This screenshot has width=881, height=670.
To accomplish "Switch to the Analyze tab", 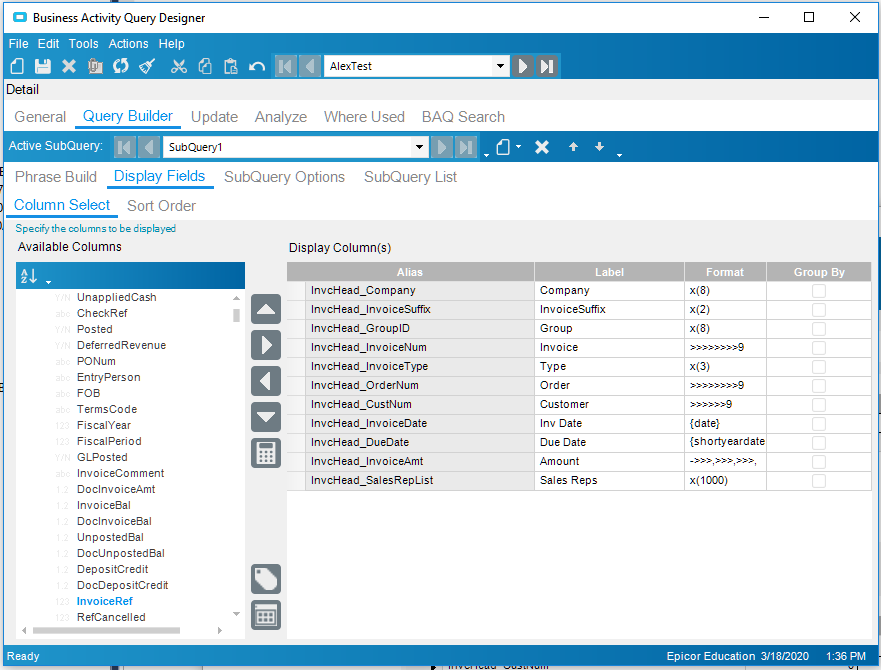I will (x=281, y=117).
